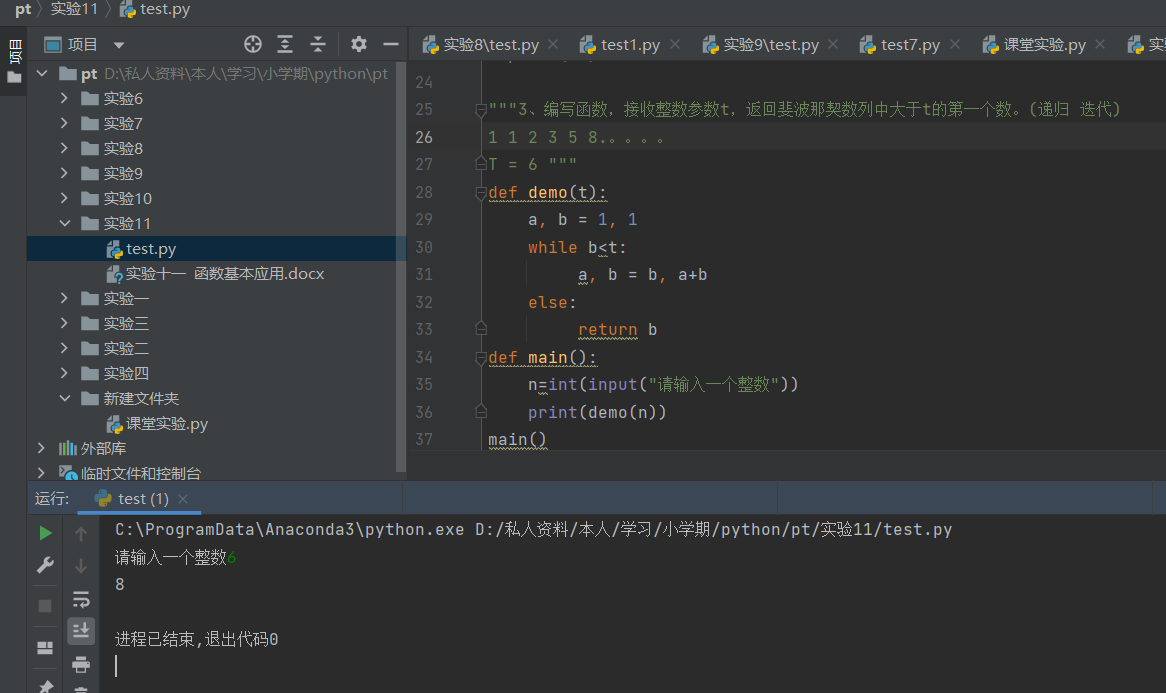Collapse the pt root folder
Viewport: 1166px width, 693px height.
coord(42,74)
